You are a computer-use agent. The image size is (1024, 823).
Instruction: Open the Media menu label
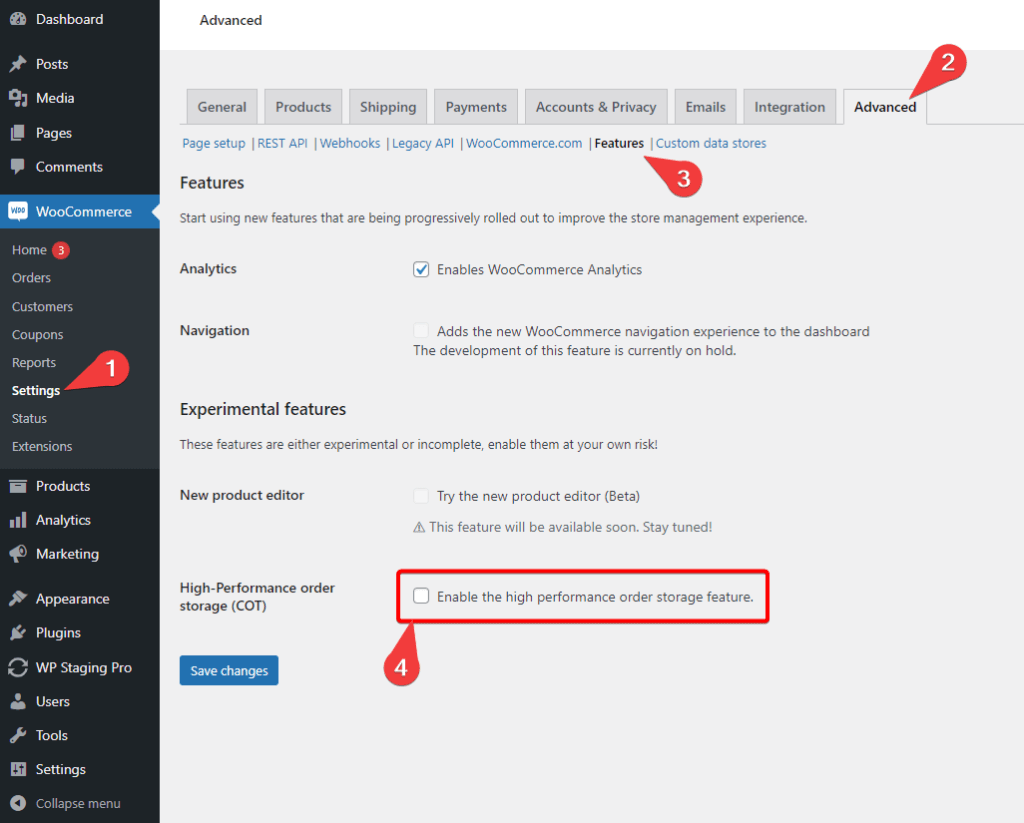pyautogui.click(x=55, y=98)
